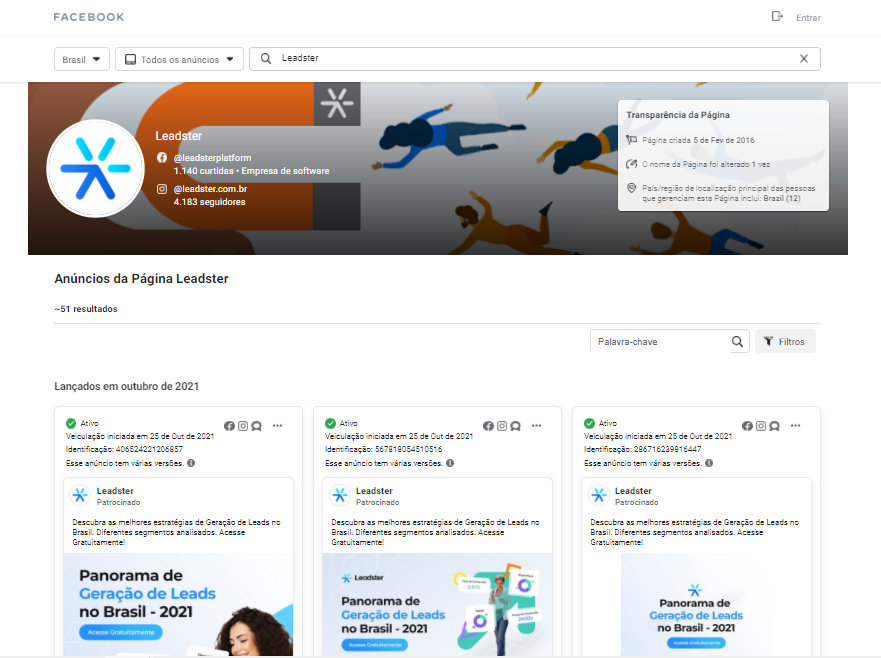Click the ~51 resultados count text
The width and height of the screenshot is (881, 658).
tap(86, 308)
